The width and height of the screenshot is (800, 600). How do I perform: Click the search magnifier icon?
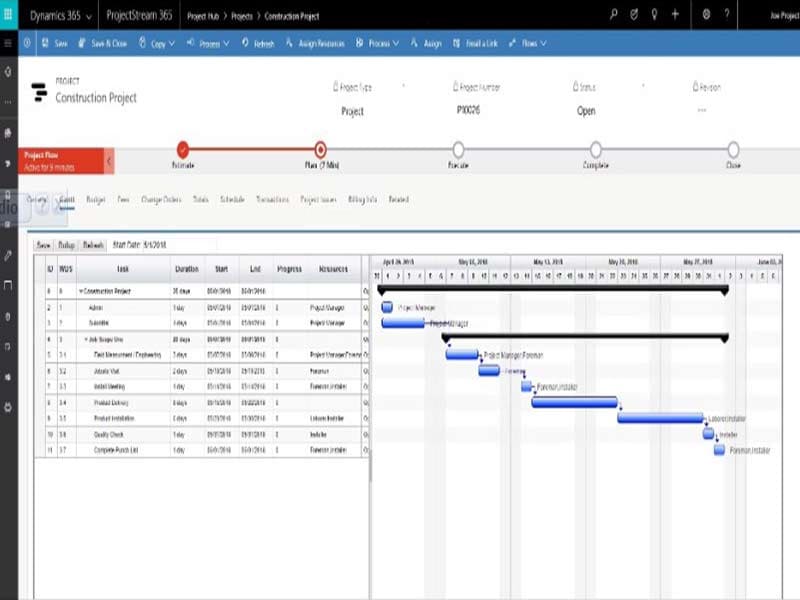[x=614, y=15]
